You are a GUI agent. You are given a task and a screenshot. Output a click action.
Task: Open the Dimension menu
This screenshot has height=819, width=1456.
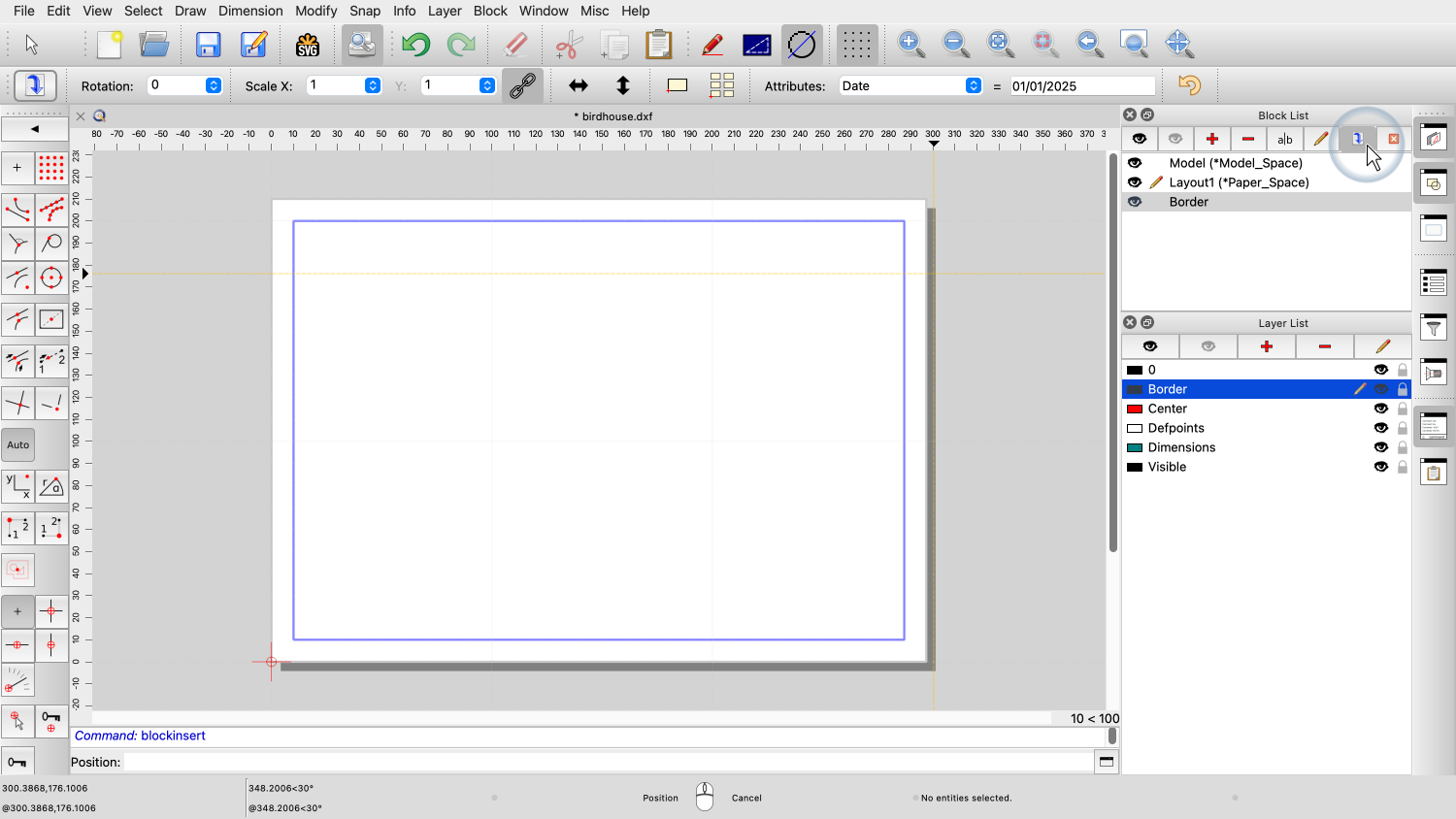pos(250,11)
